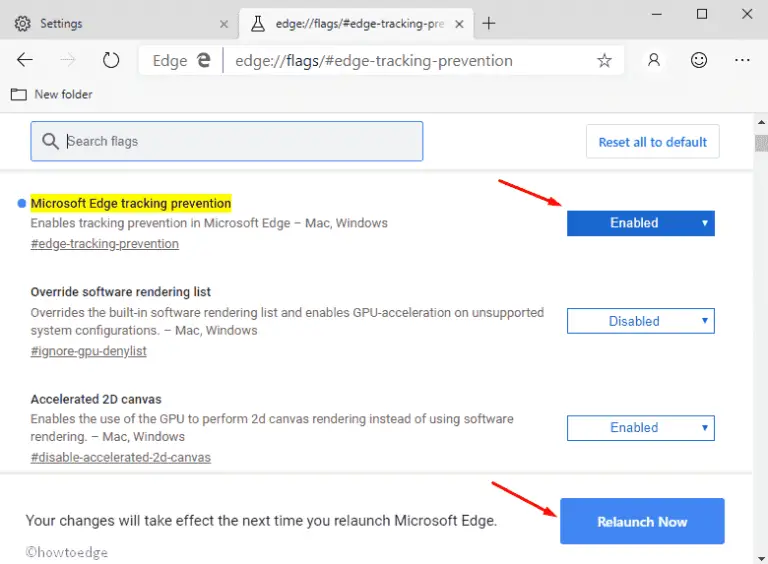Click the vertical scrollbar thumb
The width and height of the screenshot is (768, 564).
[759, 143]
